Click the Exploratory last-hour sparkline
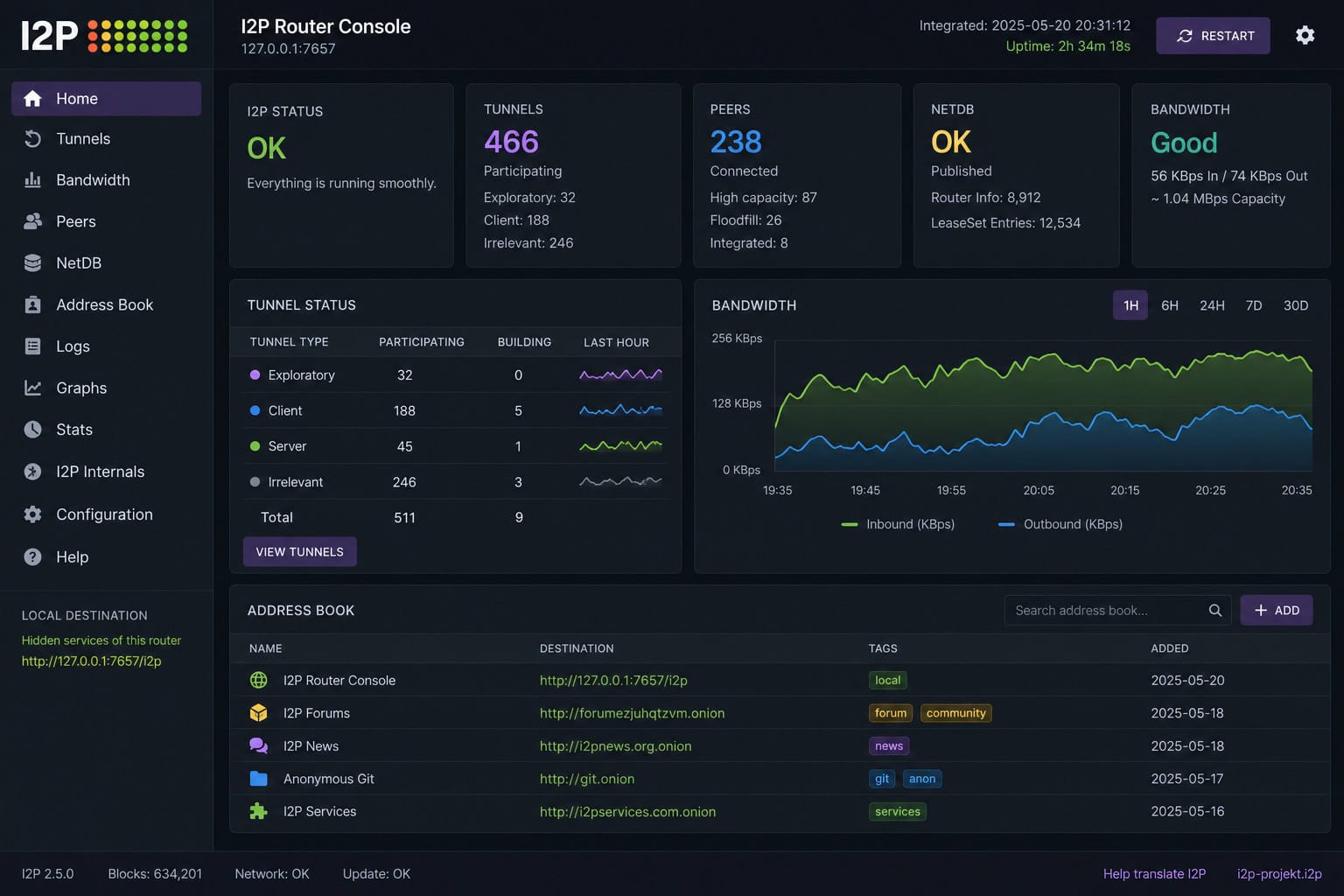This screenshot has height=896, width=1344. click(620, 374)
